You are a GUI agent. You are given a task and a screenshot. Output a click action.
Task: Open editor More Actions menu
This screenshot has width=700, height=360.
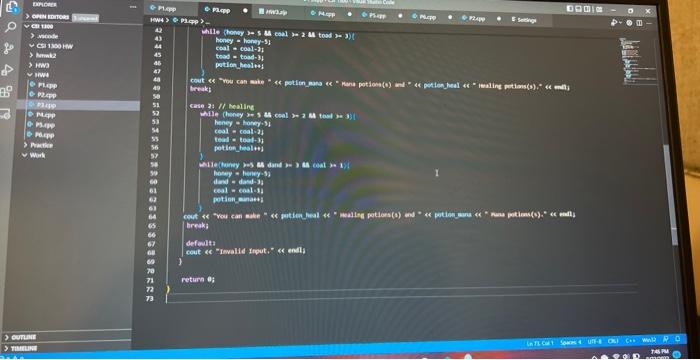click(x=648, y=23)
